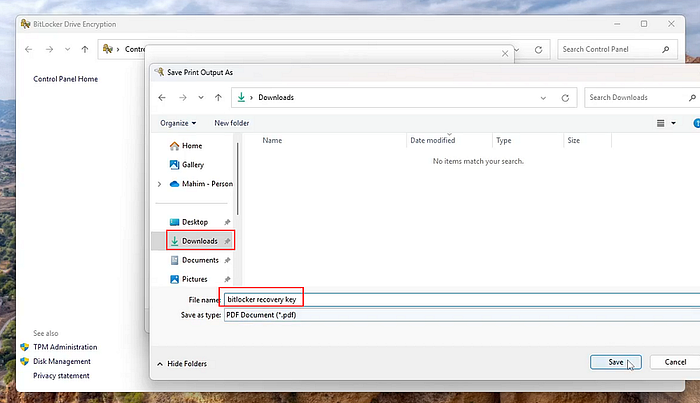This screenshot has width=700, height=403.
Task: Create a New folder
Action: coord(232,123)
